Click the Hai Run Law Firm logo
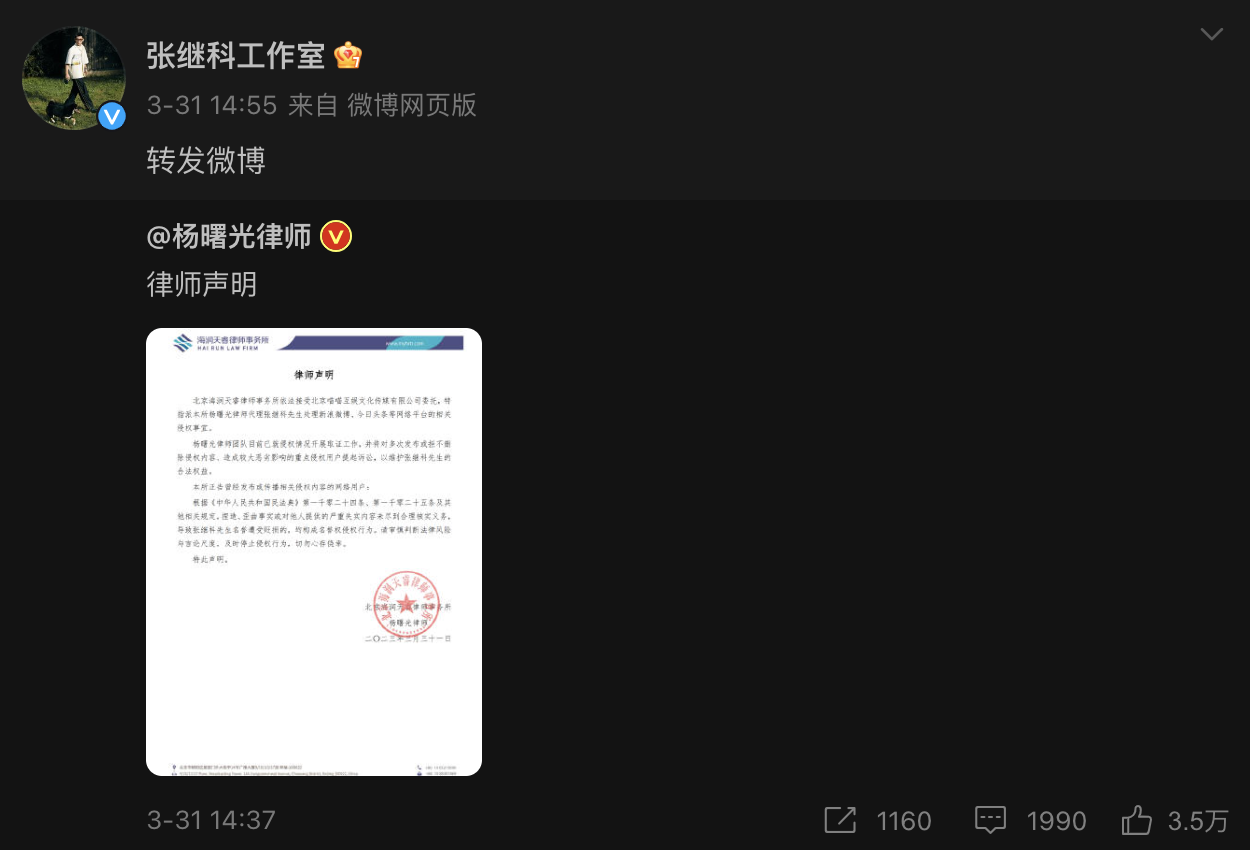 215,343
